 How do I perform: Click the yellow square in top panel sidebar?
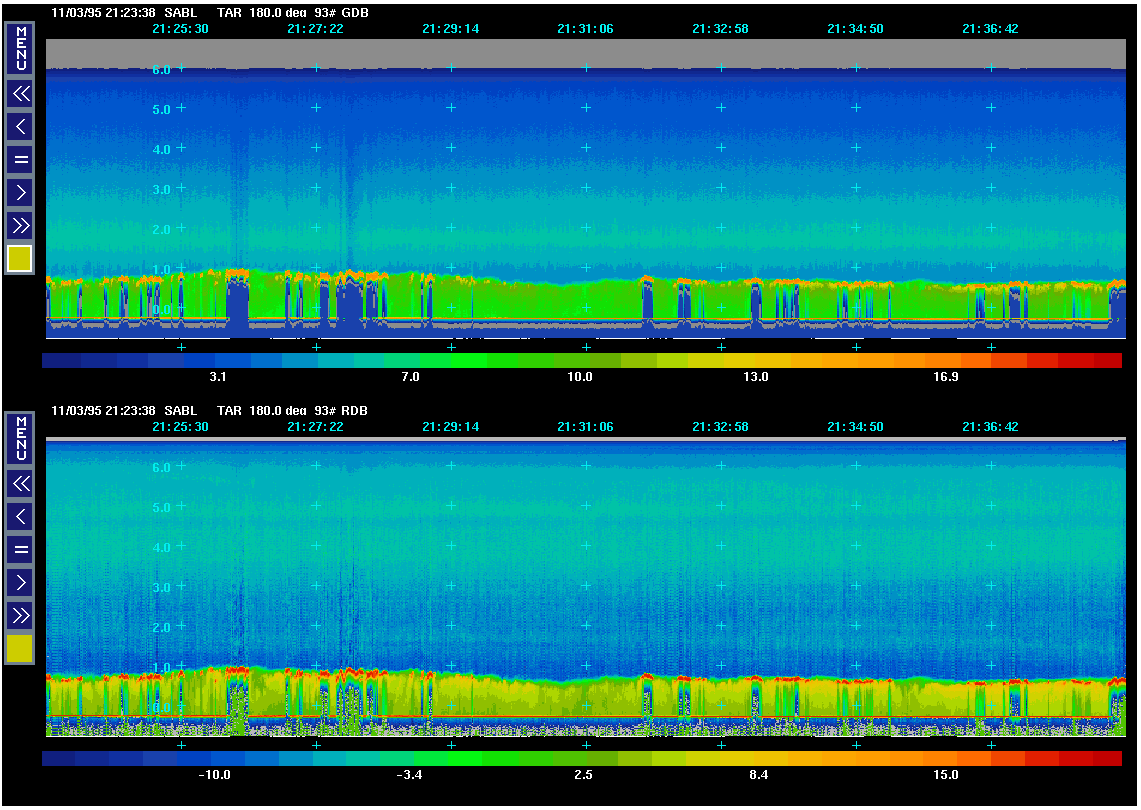20,259
